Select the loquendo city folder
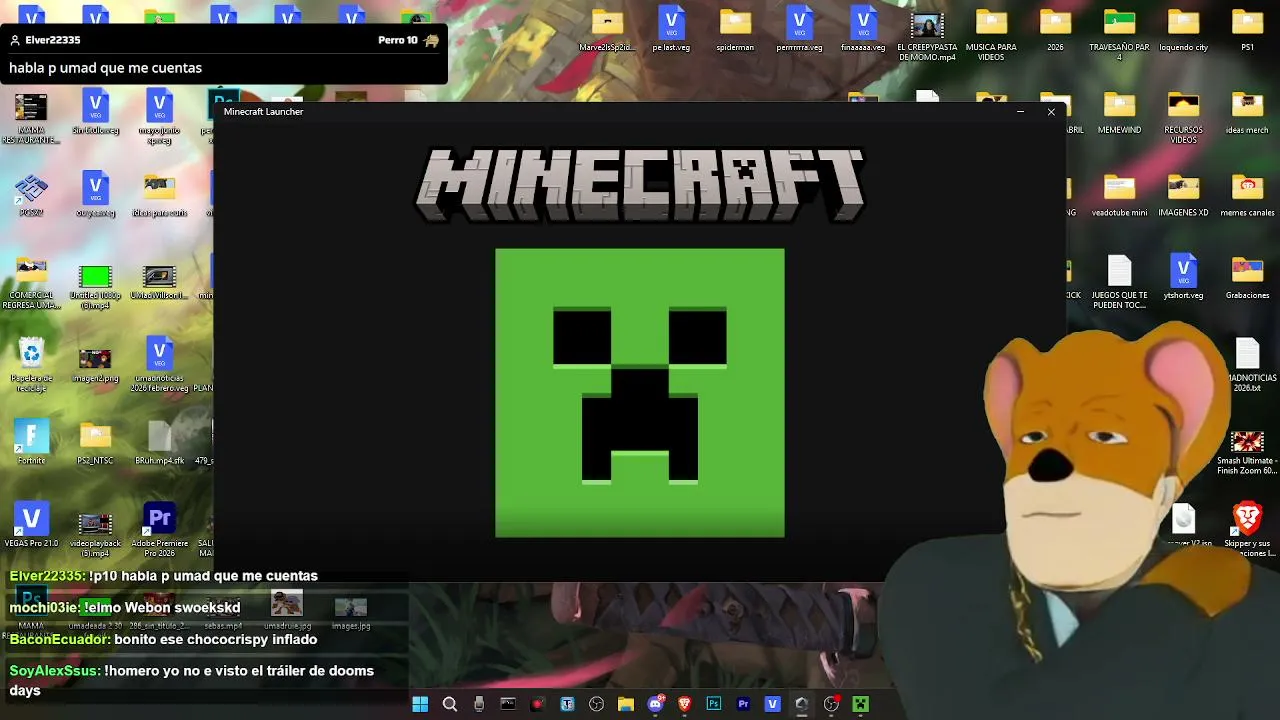The image size is (1280, 720). click(1183, 30)
